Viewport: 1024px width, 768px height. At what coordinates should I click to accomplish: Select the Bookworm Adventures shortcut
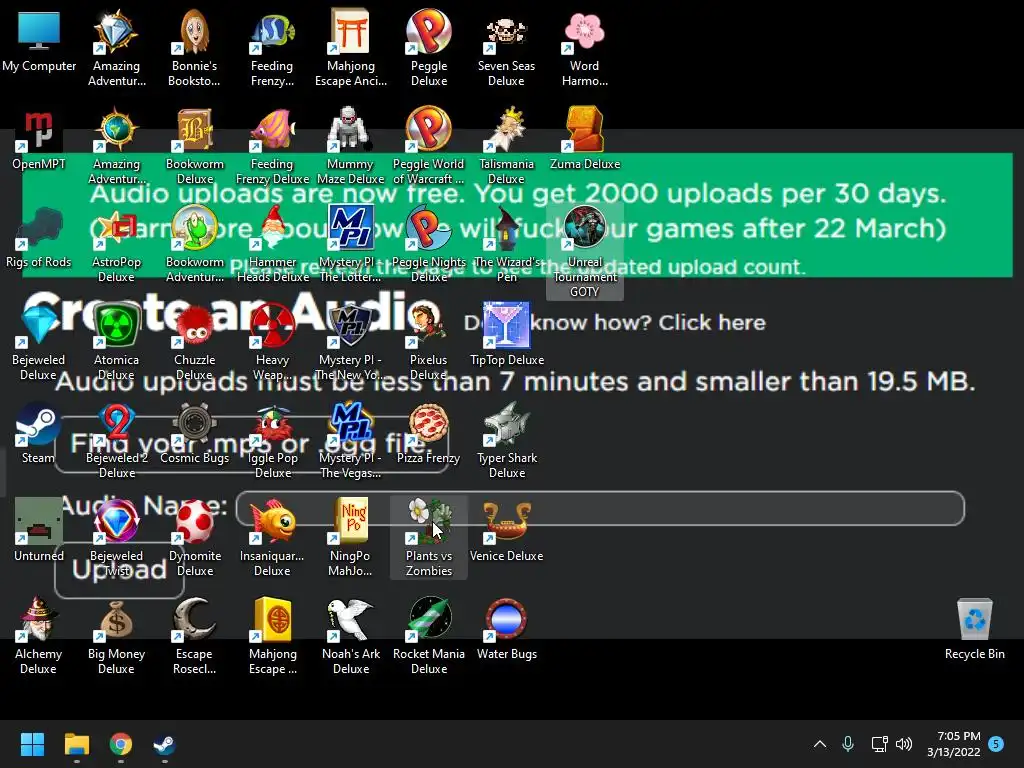[x=195, y=245]
